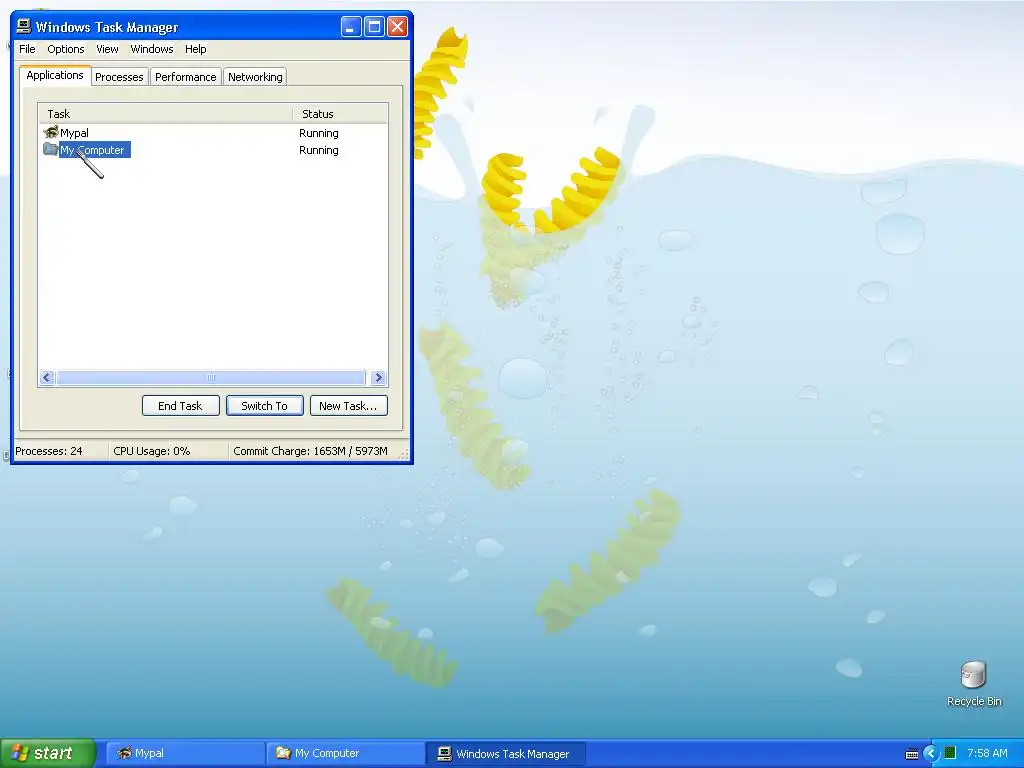Image resolution: width=1024 pixels, height=768 pixels.
Task: Click the left arrow of horizontal scrollbar
Action: pyautogui.click(x=46, y=377)
